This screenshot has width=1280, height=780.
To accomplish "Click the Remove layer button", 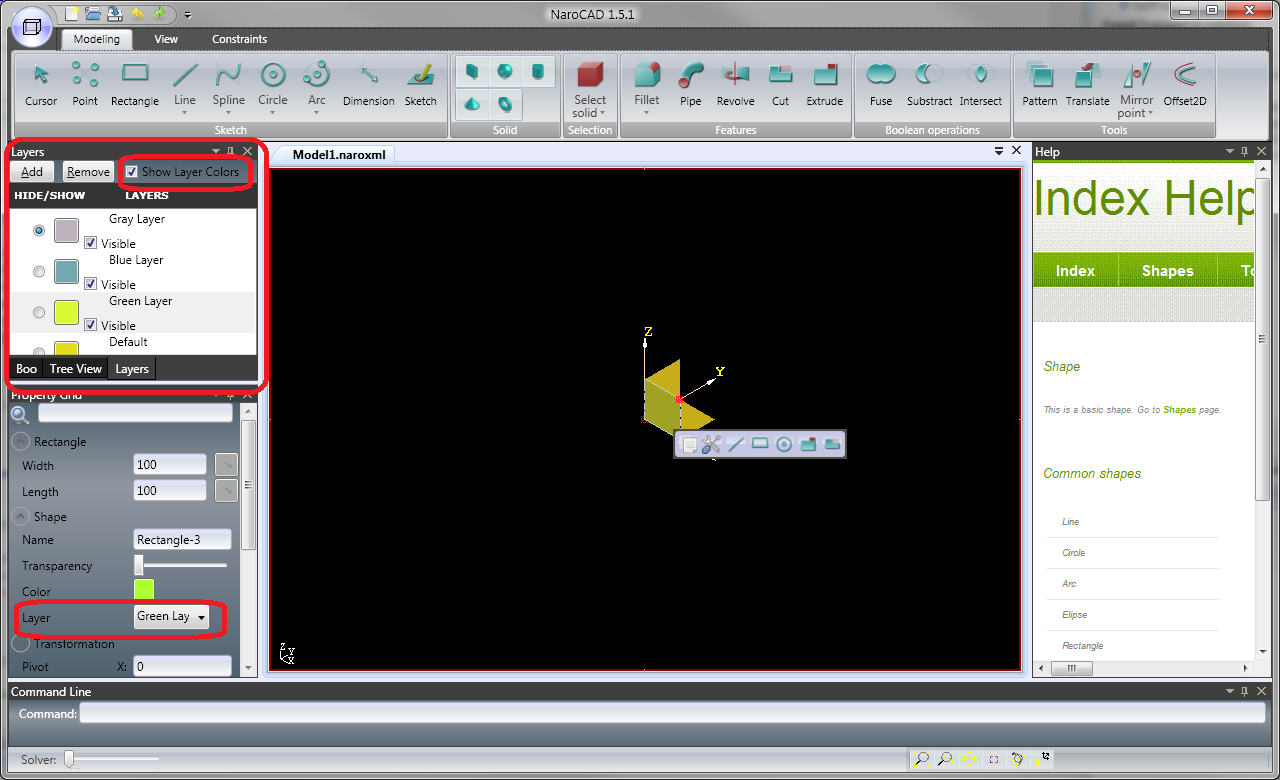I will pos(88,172).
